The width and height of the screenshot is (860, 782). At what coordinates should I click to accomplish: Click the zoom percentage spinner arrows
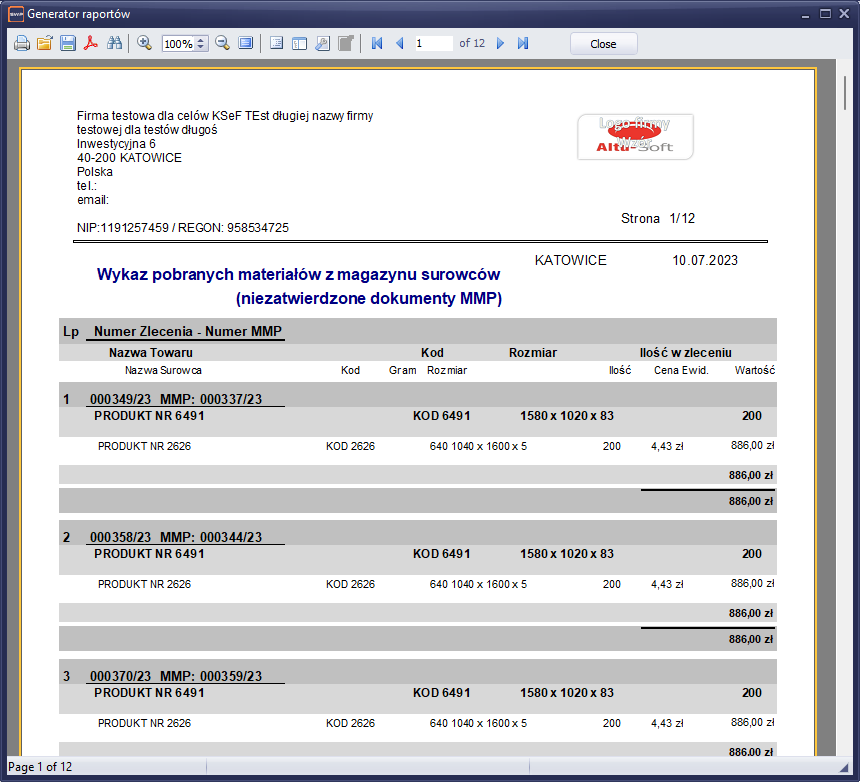tap(201, 44)
